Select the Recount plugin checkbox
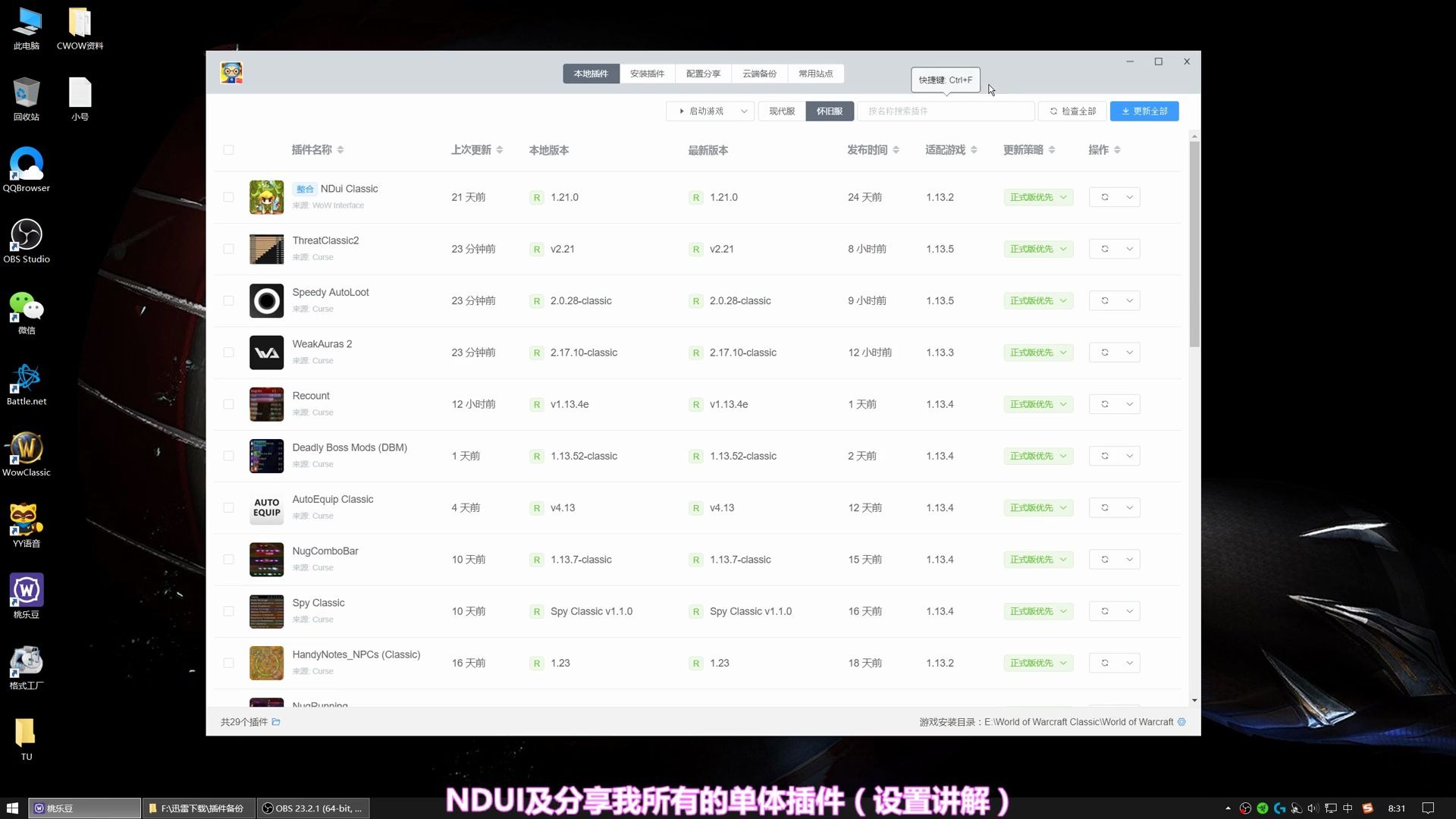This screenshot has width=1456, height=819. pyautogui.click(x=228, y=404)
